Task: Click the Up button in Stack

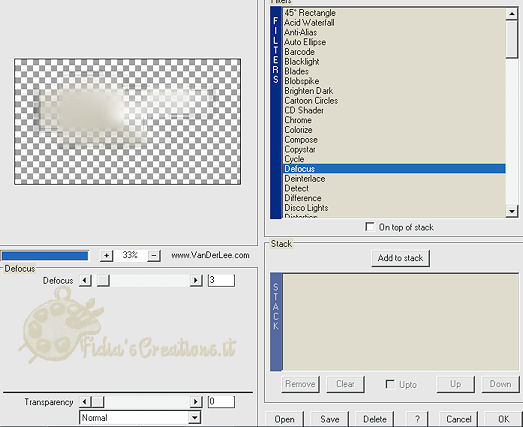Action: coord(455,384)
